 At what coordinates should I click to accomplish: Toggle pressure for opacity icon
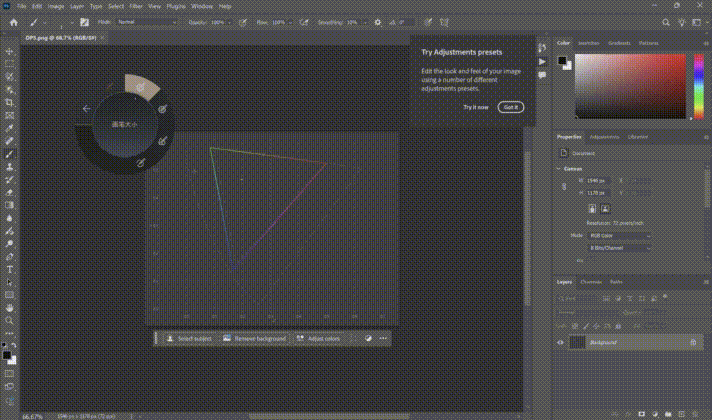[243, 22]
